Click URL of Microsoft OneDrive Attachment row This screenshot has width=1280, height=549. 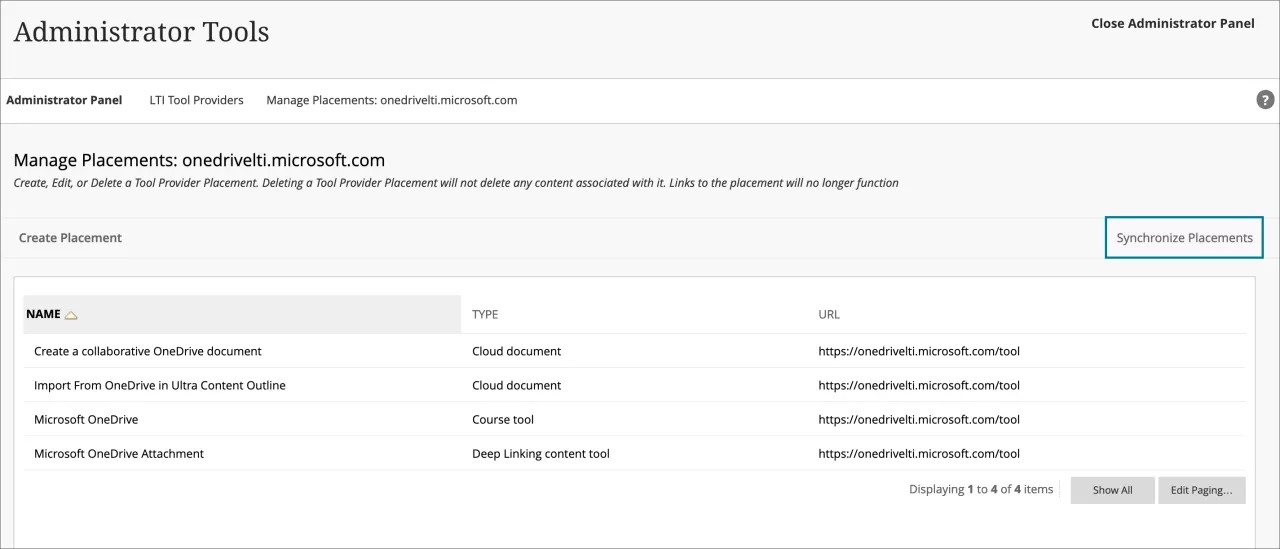click(x=918, y=453)
